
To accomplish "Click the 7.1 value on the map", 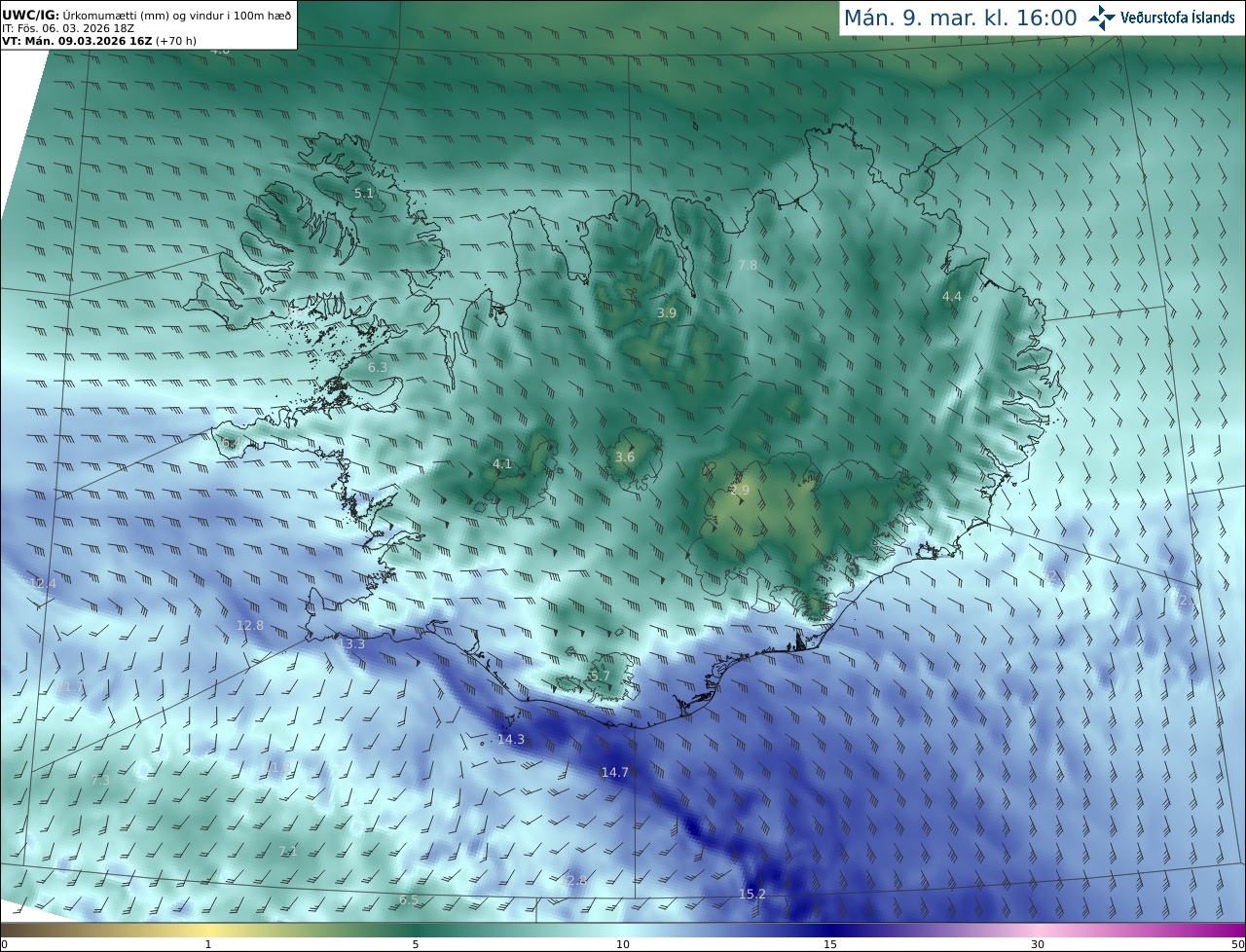I will (x=288, y=851).
